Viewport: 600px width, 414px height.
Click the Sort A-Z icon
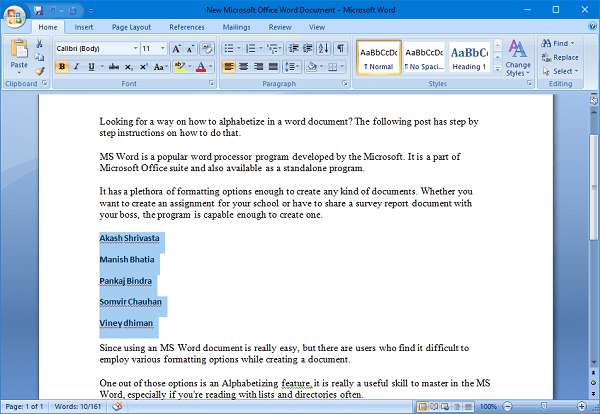pyautogui.click(x=324, y=48)
